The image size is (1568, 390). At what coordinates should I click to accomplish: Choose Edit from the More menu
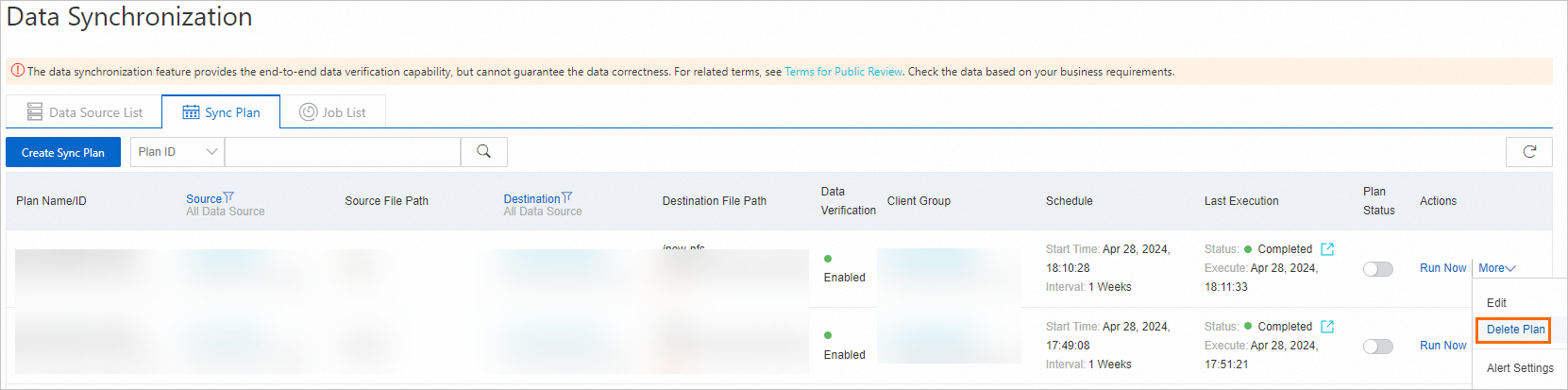click(x=1496, y=303)
